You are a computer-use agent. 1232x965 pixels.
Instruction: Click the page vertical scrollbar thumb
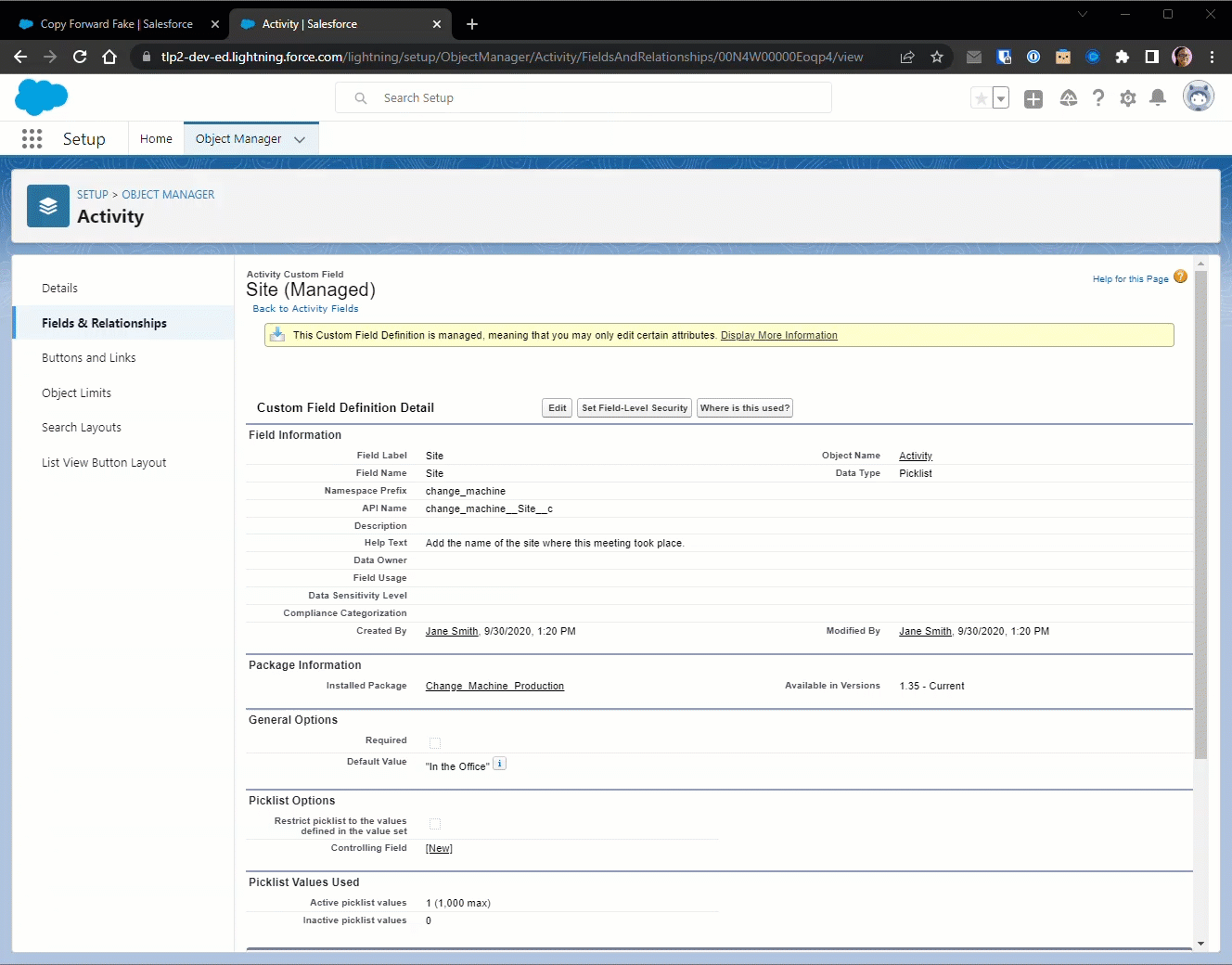[x=1200, y=515]
